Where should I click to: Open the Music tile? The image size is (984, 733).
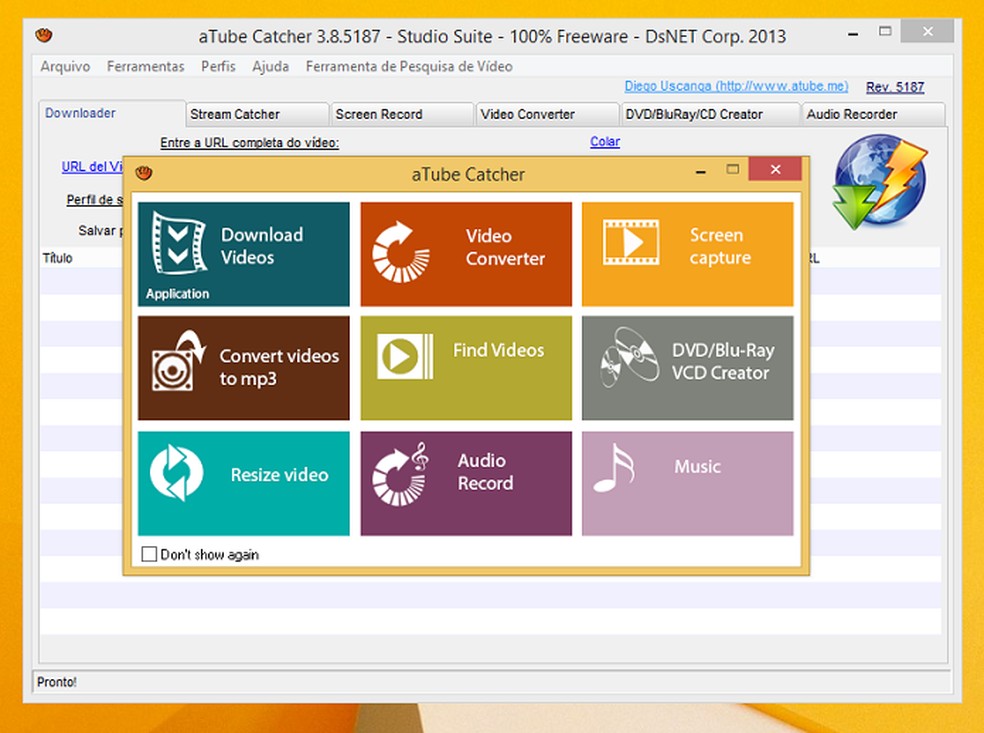pyautogui.click(x=687, y=483)
